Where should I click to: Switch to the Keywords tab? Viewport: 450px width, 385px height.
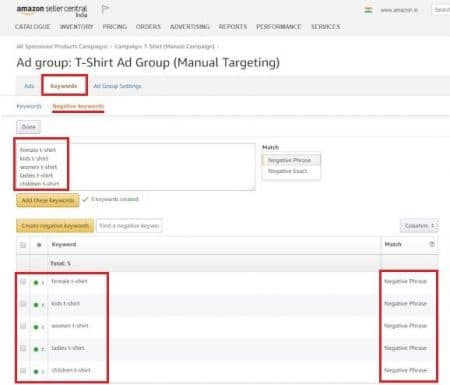[x=64, y=86]
